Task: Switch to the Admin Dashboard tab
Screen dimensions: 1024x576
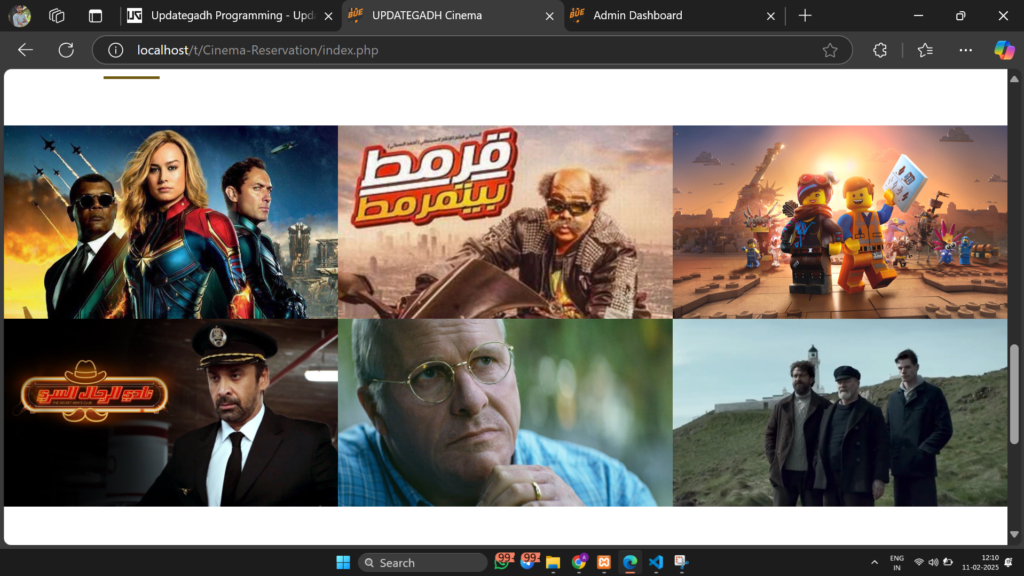Action: (673, 16)
